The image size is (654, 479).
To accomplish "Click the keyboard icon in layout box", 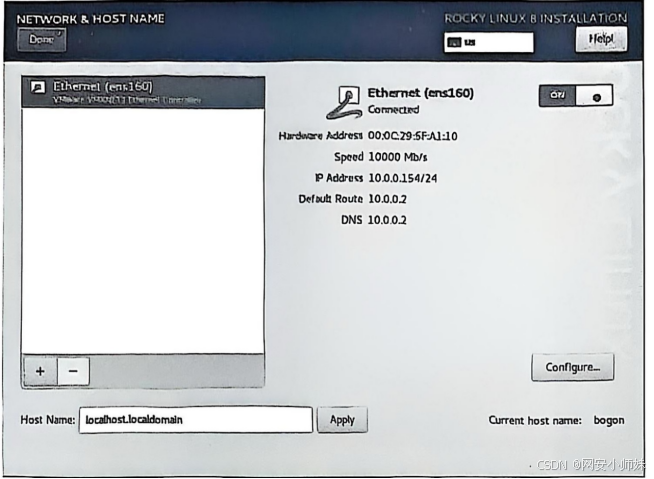I will coord(454,42).
